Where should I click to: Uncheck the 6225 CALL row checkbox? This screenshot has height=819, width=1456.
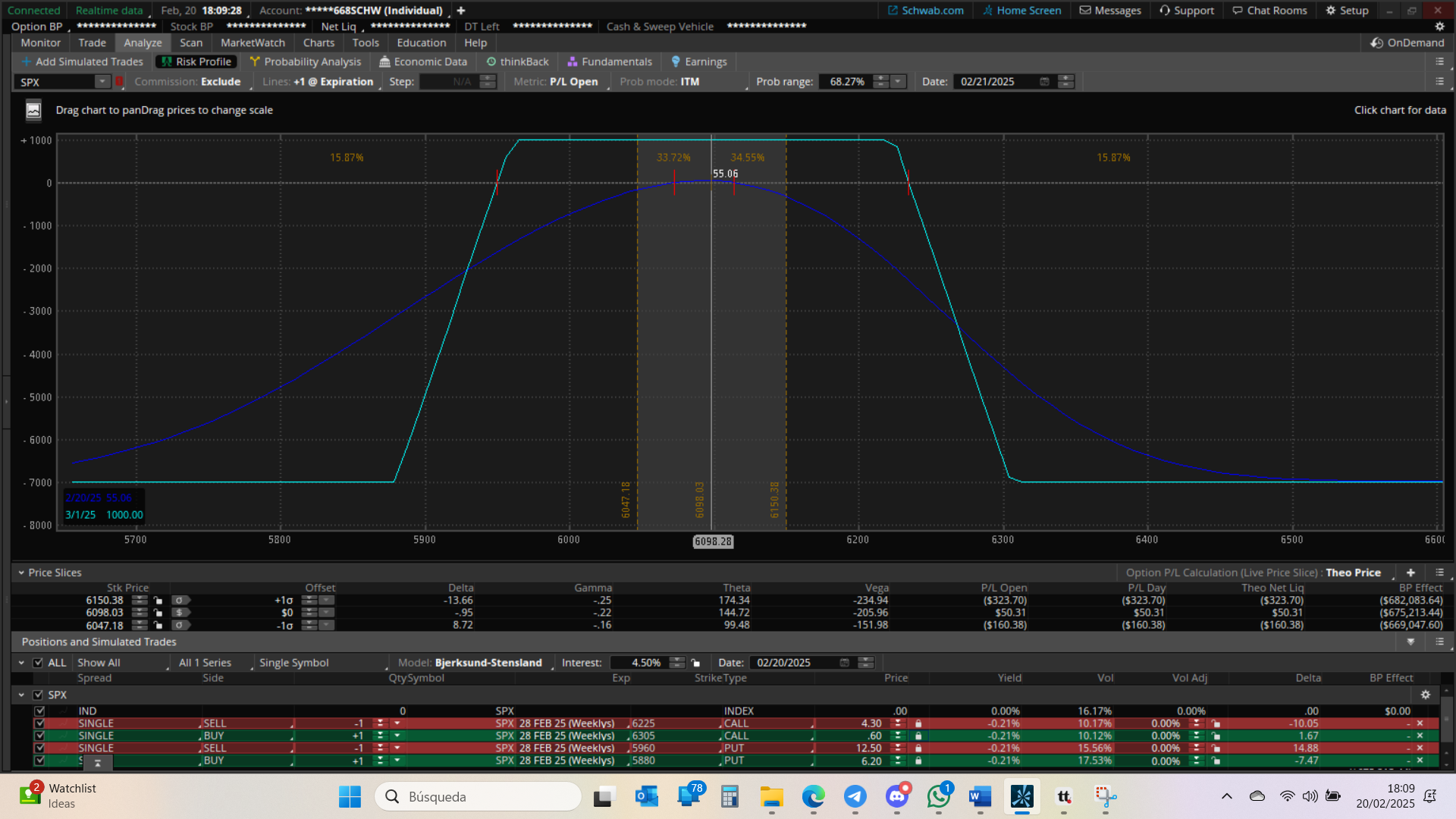[39, 723]
